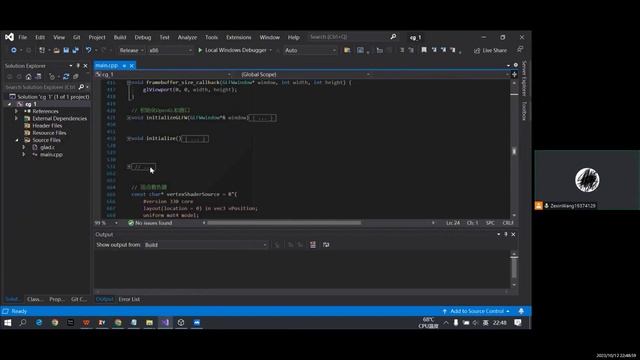Open the Extensions menu

pos(239,37)
